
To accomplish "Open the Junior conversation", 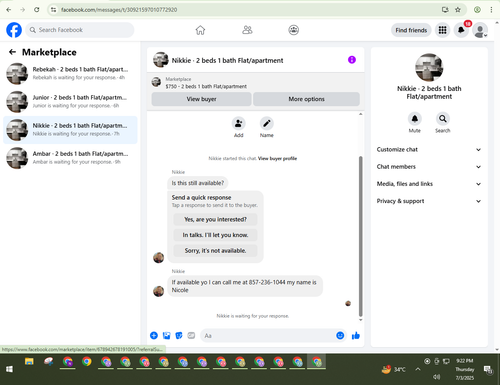I will (70, 102).
